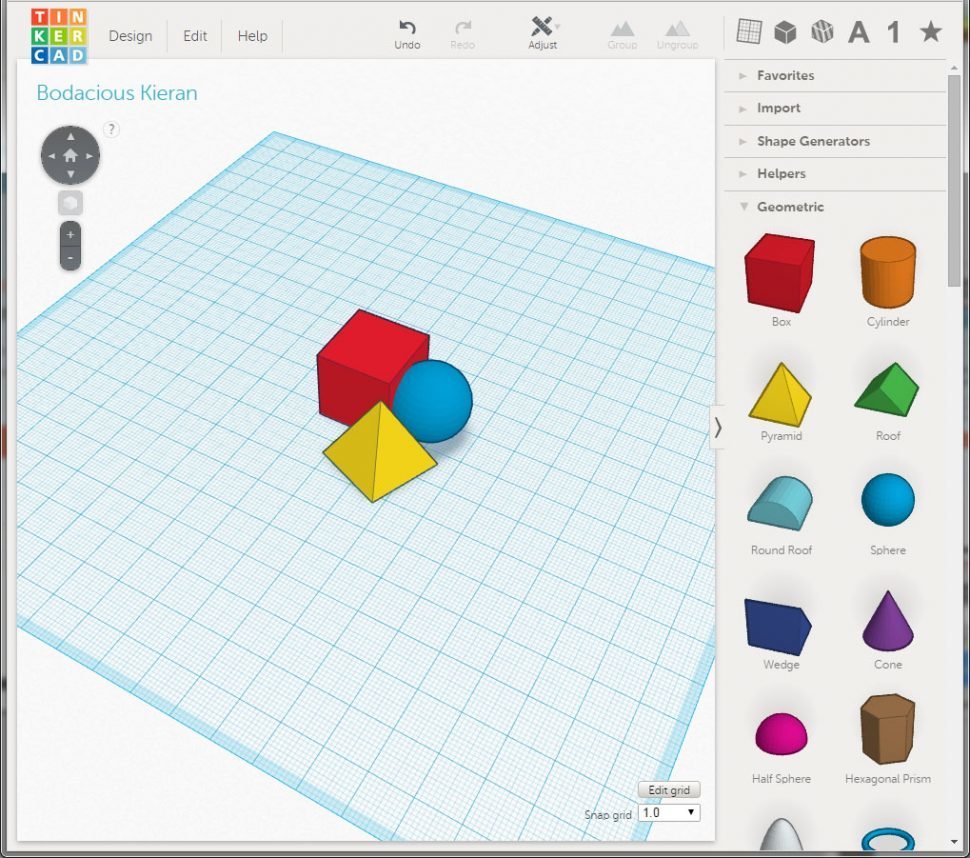The image size is (970, 858).
Task: Open the Edit menu
Action: coord(195,36)
